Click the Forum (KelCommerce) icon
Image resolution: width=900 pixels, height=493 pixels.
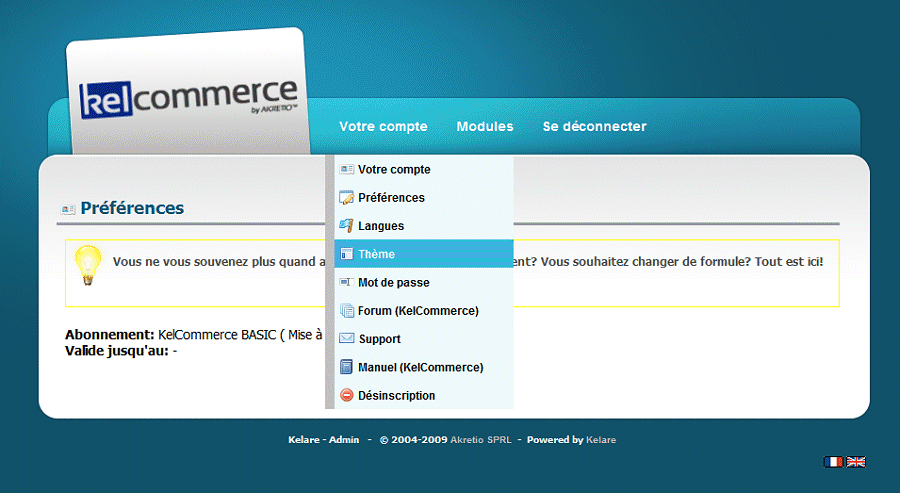tap(347, 311)
